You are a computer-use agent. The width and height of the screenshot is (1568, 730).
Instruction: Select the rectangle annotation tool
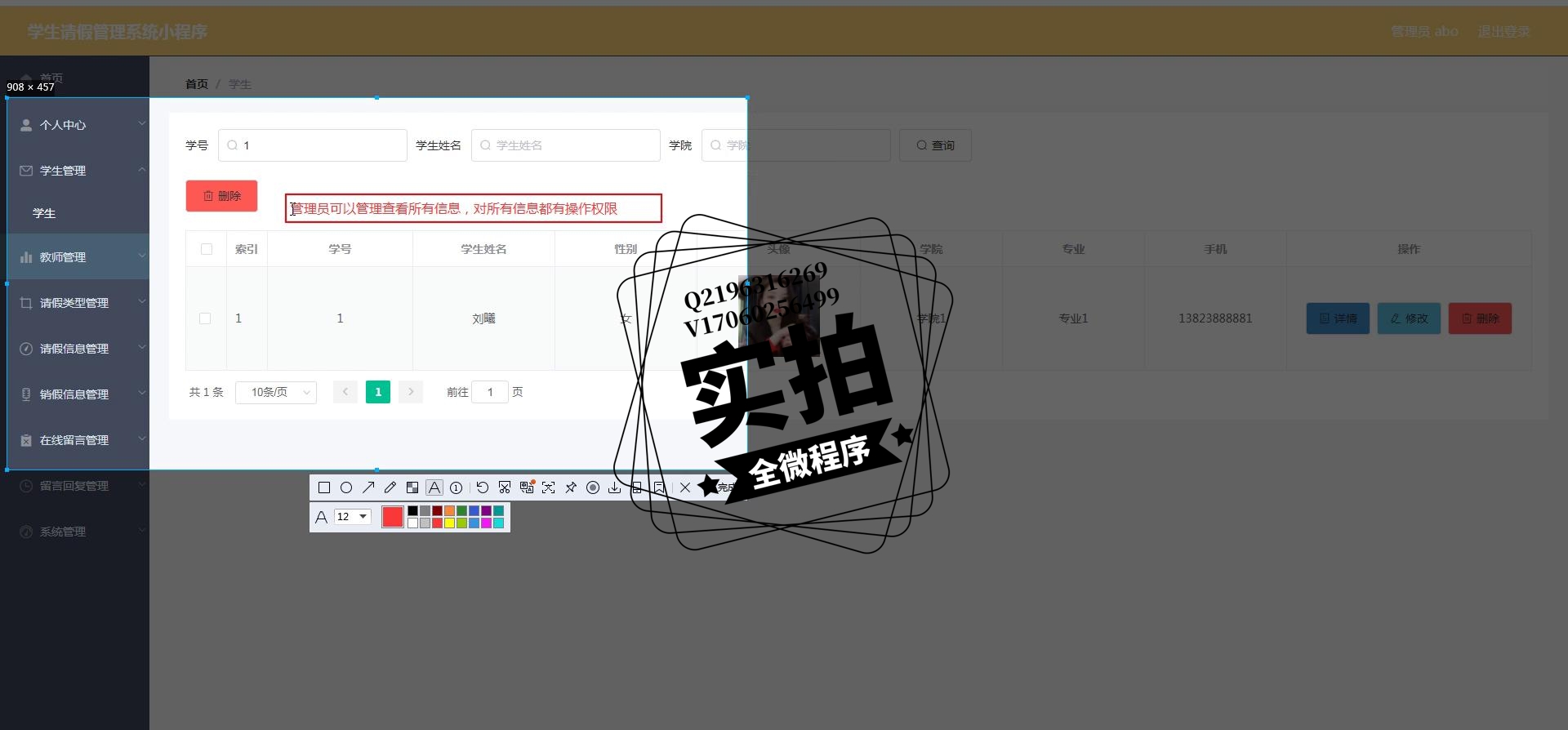pos(324,487)
